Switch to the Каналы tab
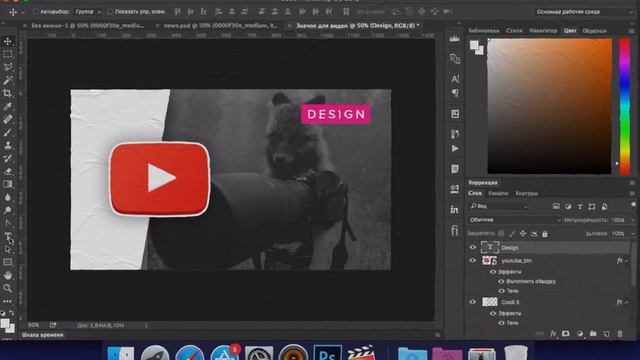Viewport: 640px width, 360px height. pos(498,193)
